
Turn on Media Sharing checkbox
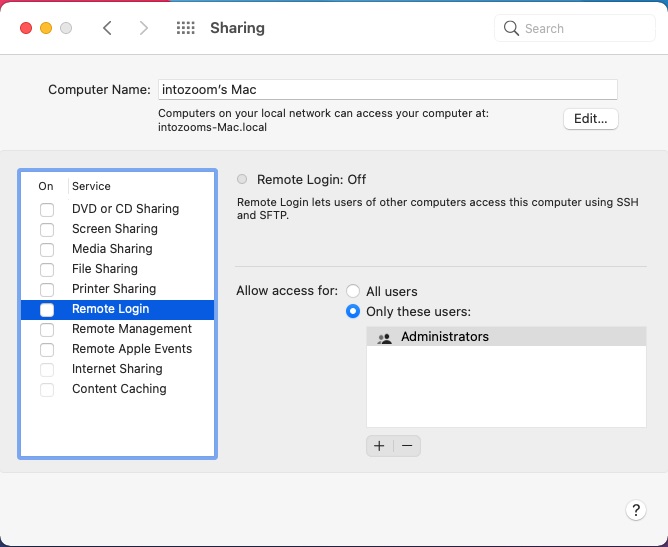47,250
